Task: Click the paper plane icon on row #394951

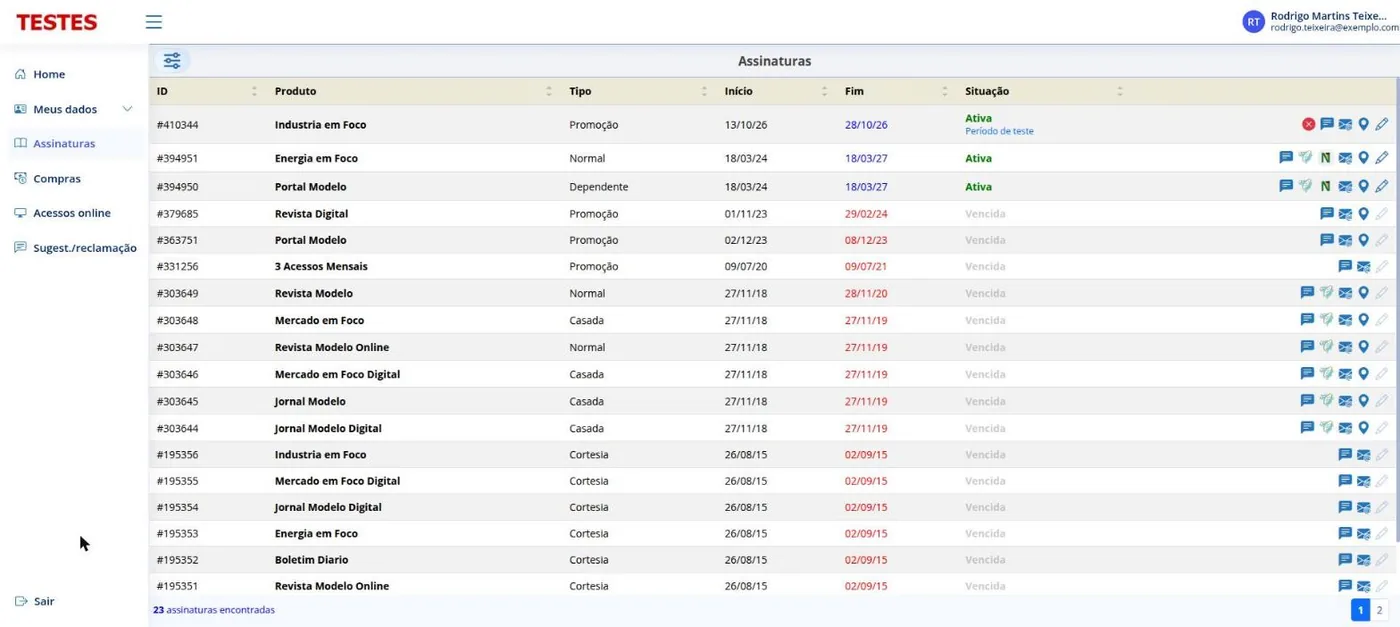Action: pyautogui.click(x=1305, y=158)
